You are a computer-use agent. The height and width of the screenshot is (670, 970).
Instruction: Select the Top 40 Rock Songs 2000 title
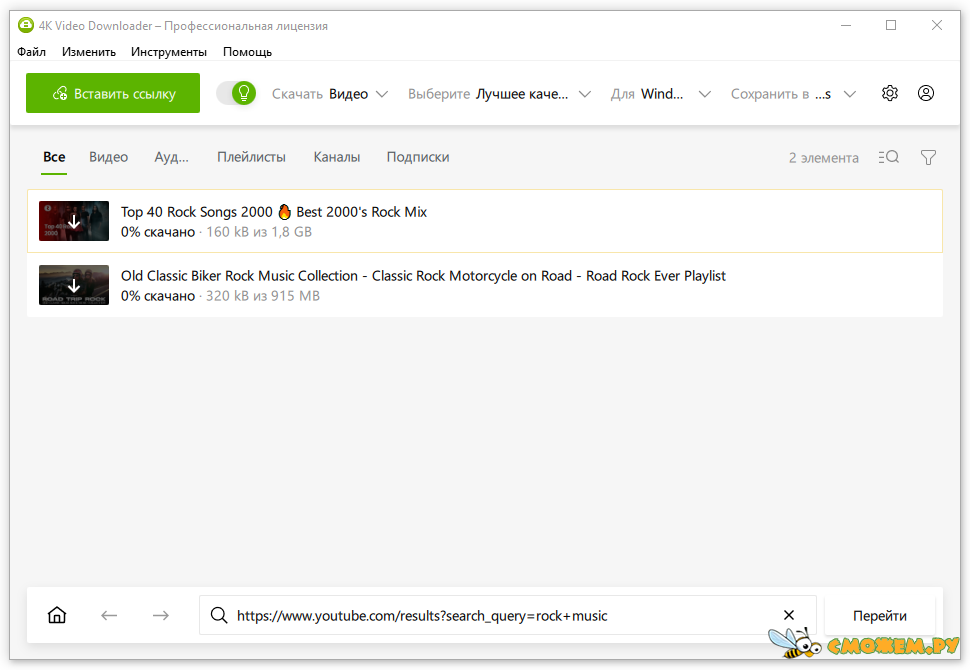[x=273, y=212]
